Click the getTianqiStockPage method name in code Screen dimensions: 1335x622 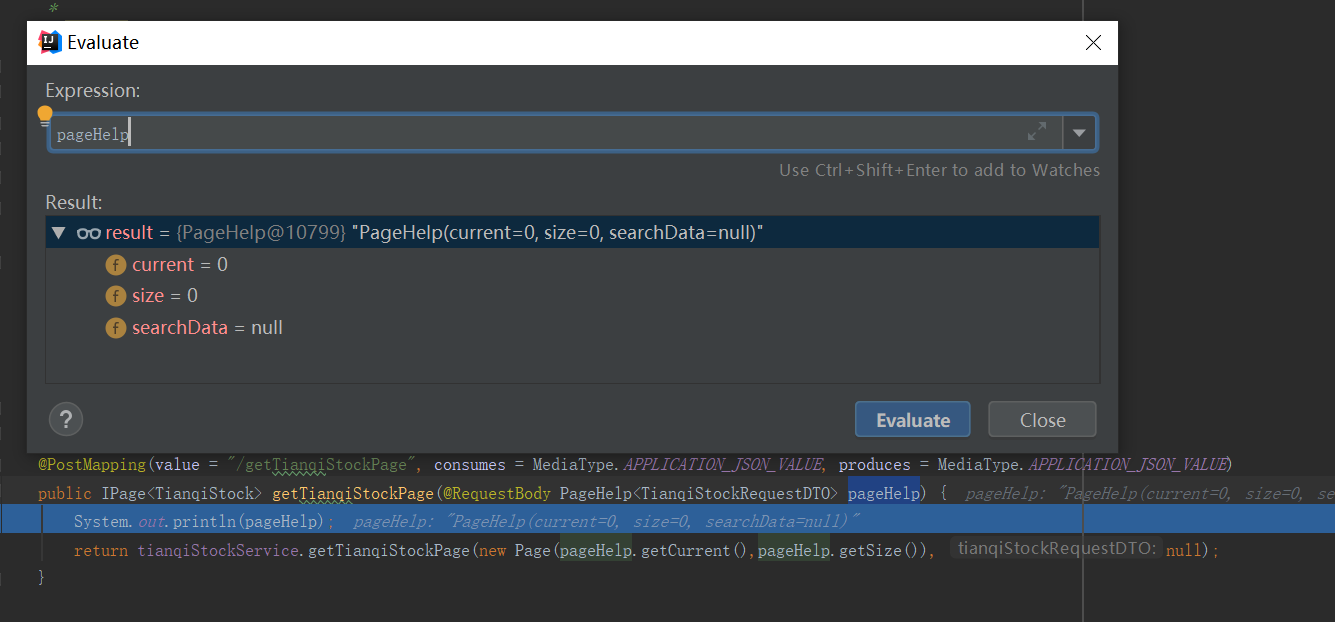click(352, 493)
